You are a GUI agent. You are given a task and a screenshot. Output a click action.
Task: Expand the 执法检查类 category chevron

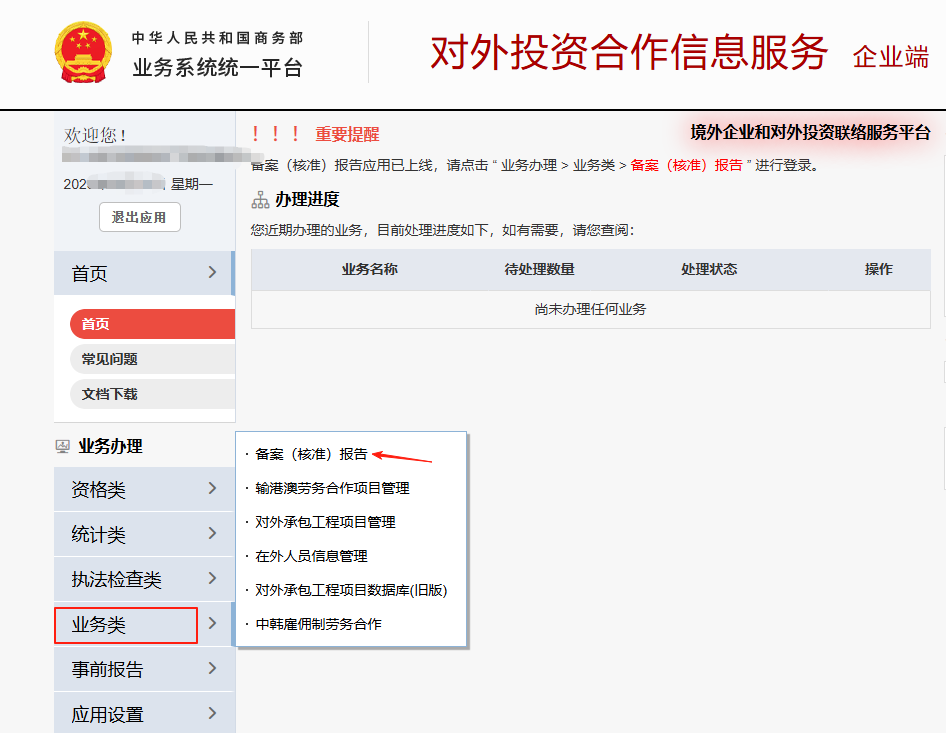click(x=212, y=579)
